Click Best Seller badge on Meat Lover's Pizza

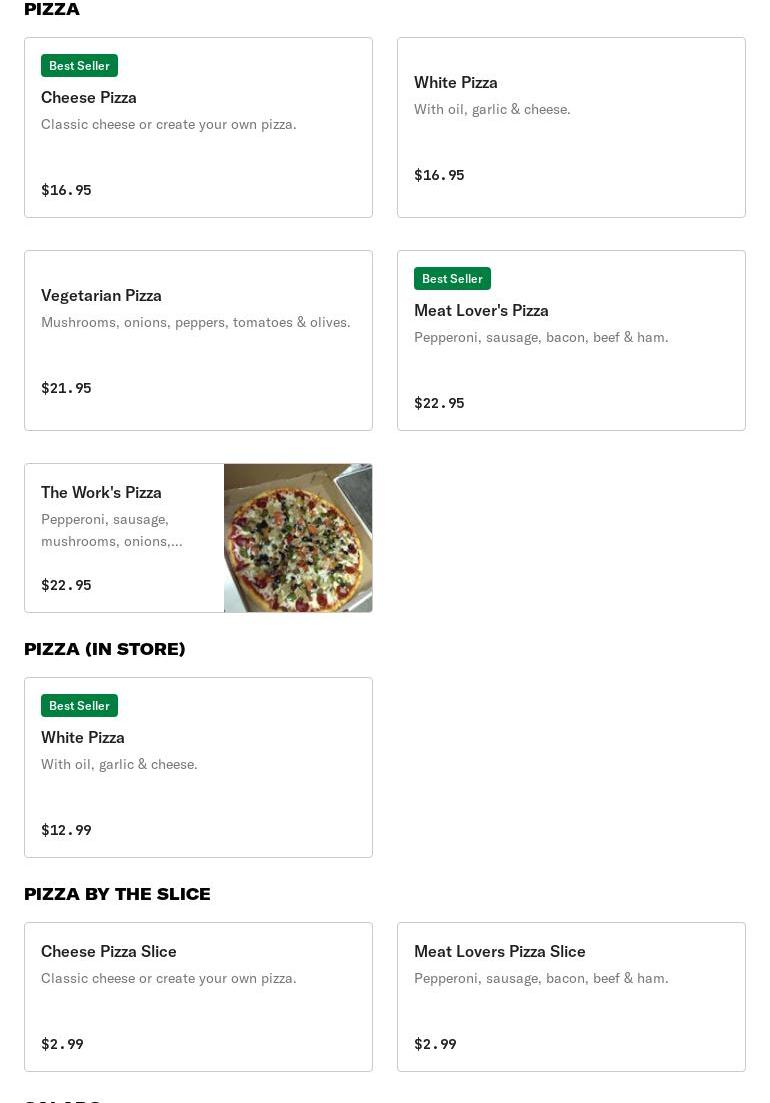pyautogui.click(x=452, y=279)
